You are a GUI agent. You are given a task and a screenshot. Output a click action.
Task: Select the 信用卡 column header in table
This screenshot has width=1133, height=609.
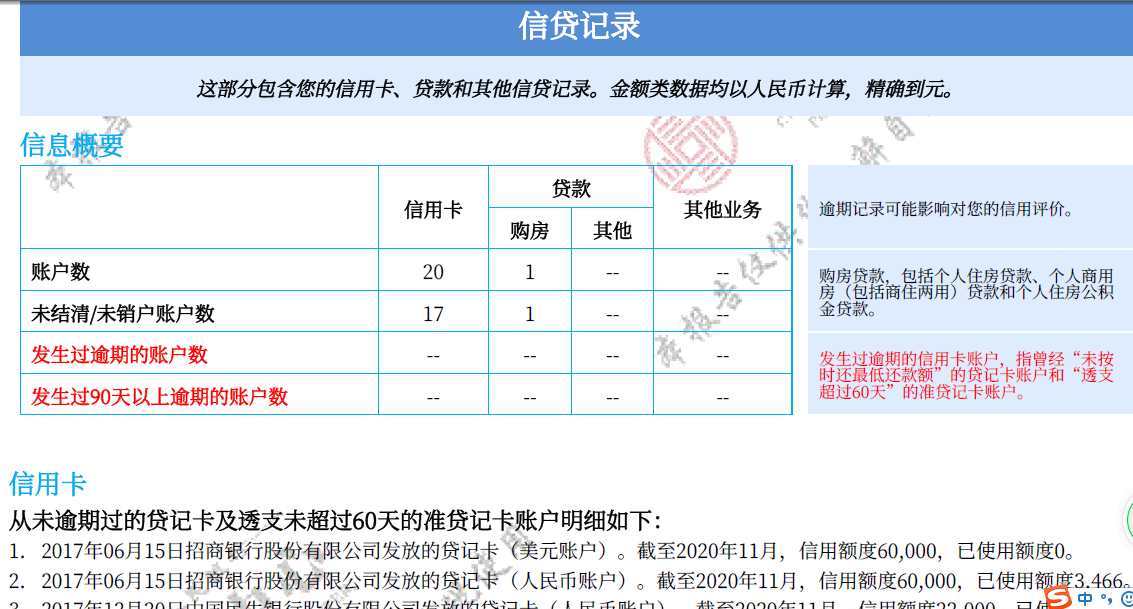432,207
